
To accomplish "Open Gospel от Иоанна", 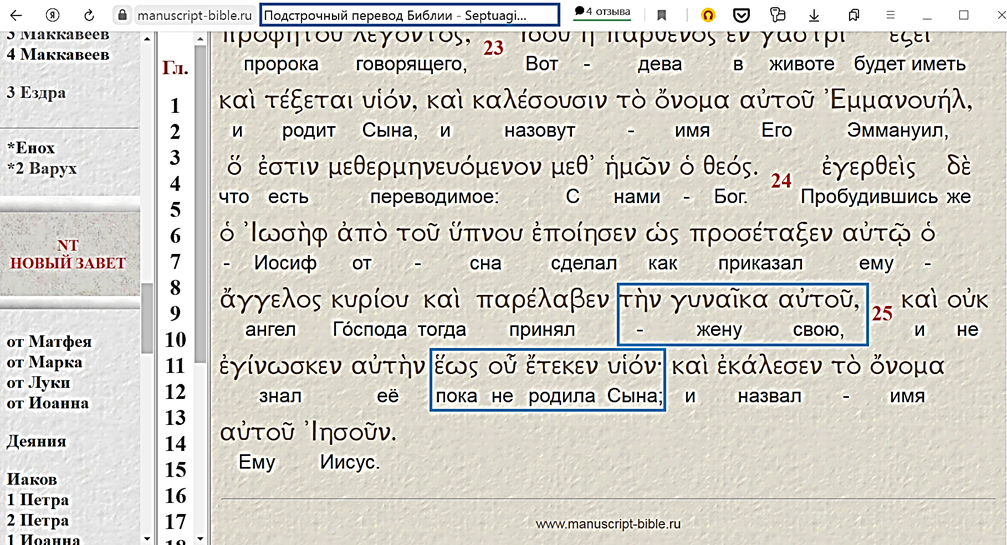I will [48, 403].
